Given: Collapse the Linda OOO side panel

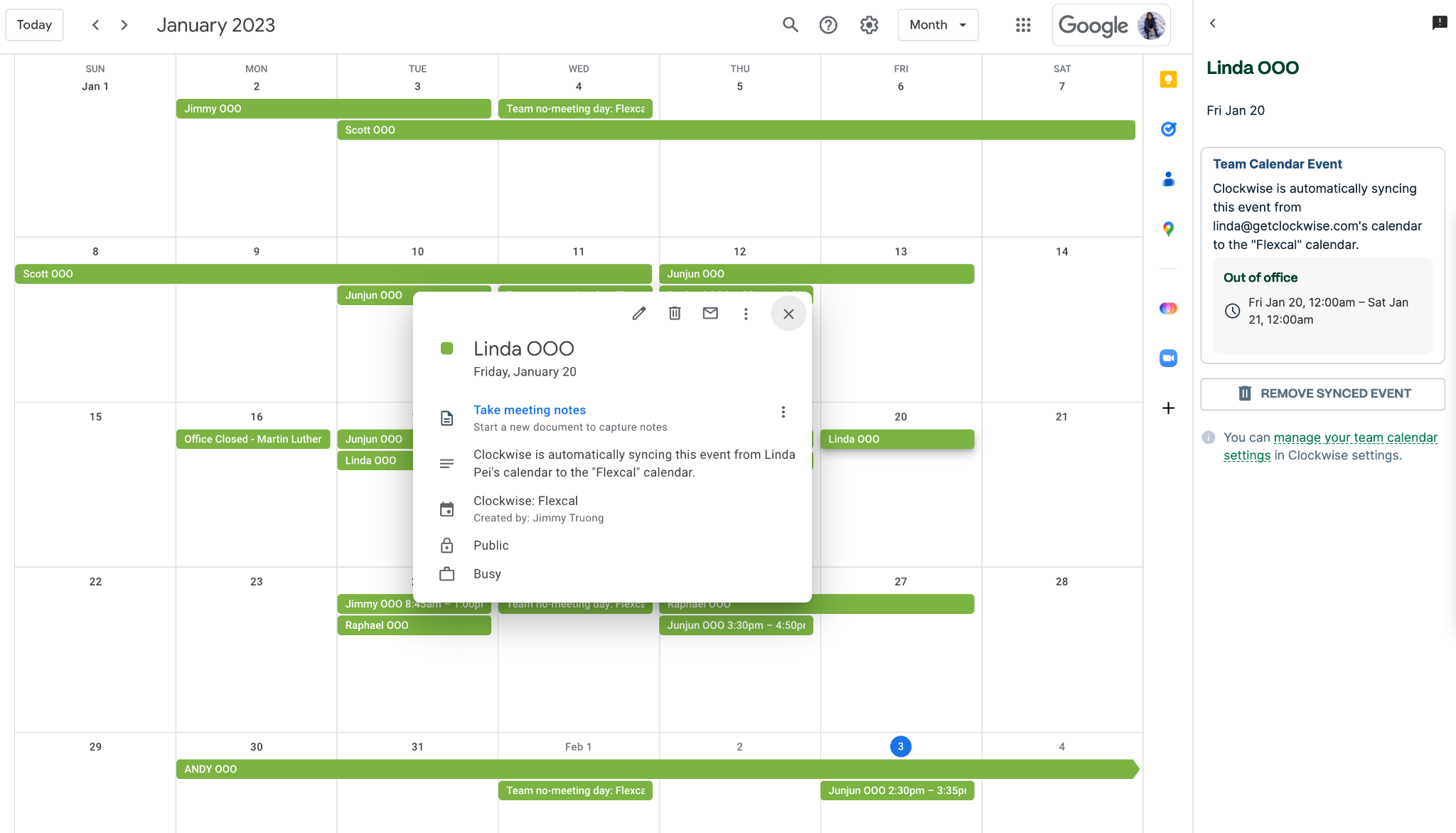Looking at the screenshot, I should pyautogui.click(x=1212, y=23).
